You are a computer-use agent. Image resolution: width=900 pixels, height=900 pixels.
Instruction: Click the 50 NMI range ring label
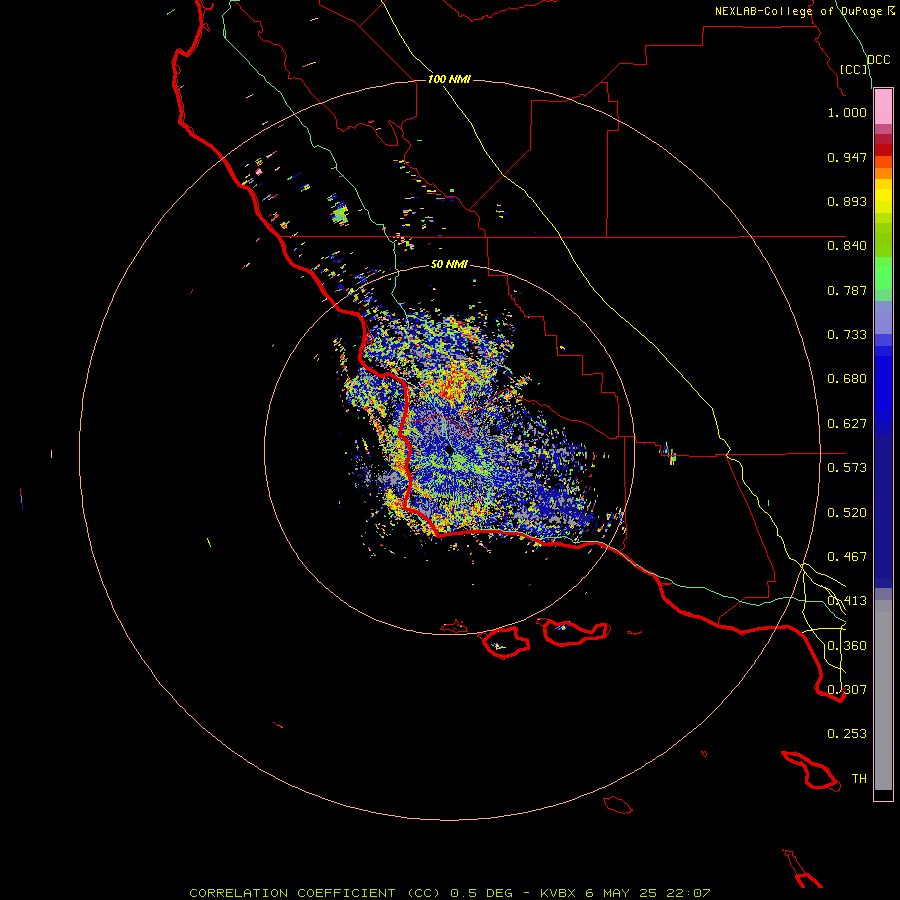tap(449, 264)
